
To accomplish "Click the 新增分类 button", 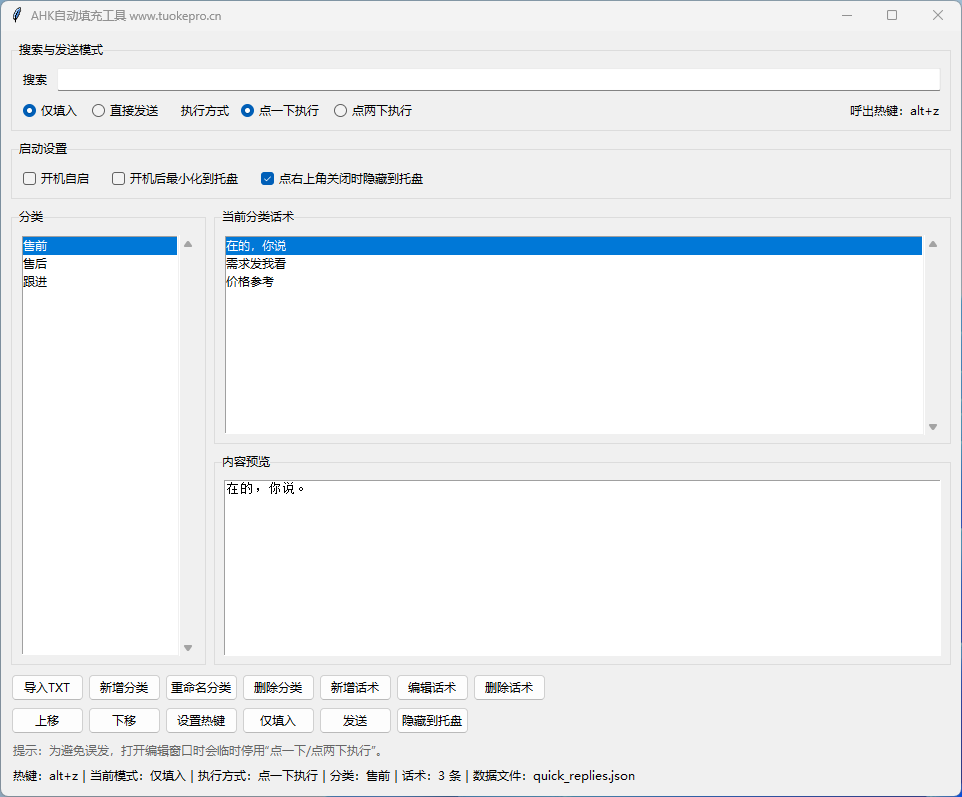I will 124,688.
